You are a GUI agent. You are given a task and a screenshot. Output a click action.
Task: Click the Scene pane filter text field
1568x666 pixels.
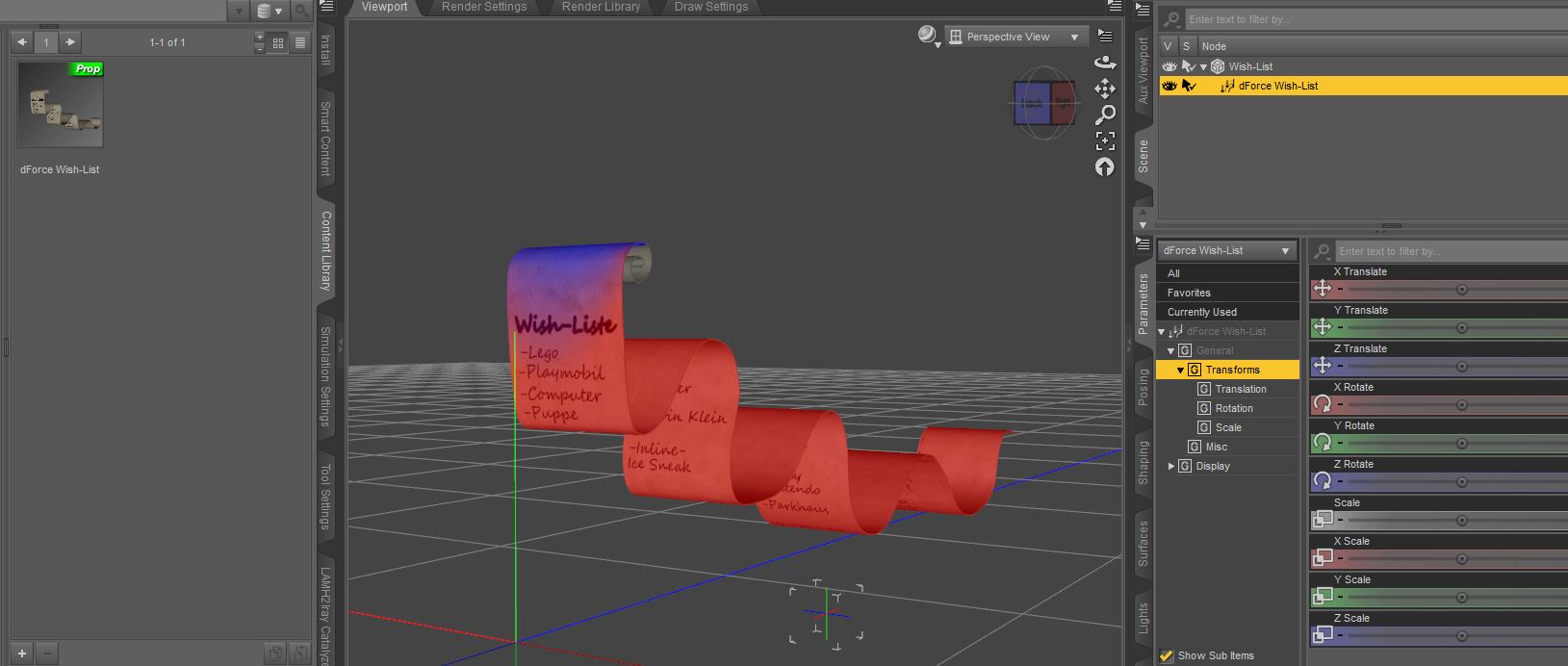click(1376, 19)
